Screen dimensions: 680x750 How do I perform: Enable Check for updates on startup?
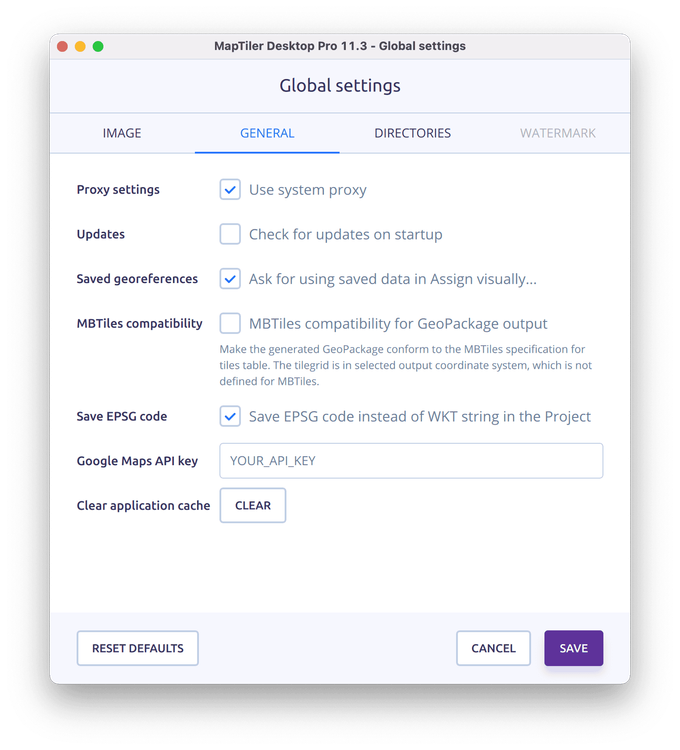pos(230,234)
